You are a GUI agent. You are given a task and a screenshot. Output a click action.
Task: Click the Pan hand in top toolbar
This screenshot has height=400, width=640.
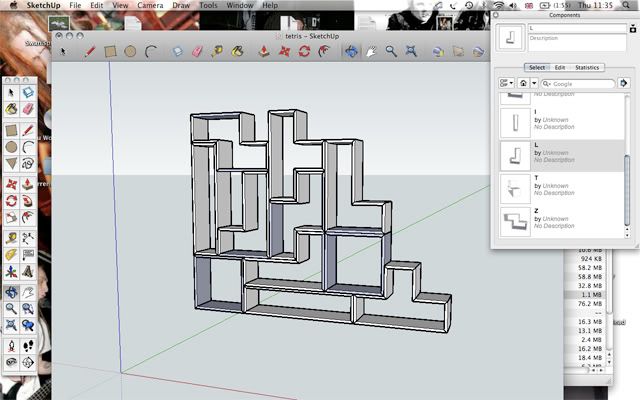tap(371, 51)
